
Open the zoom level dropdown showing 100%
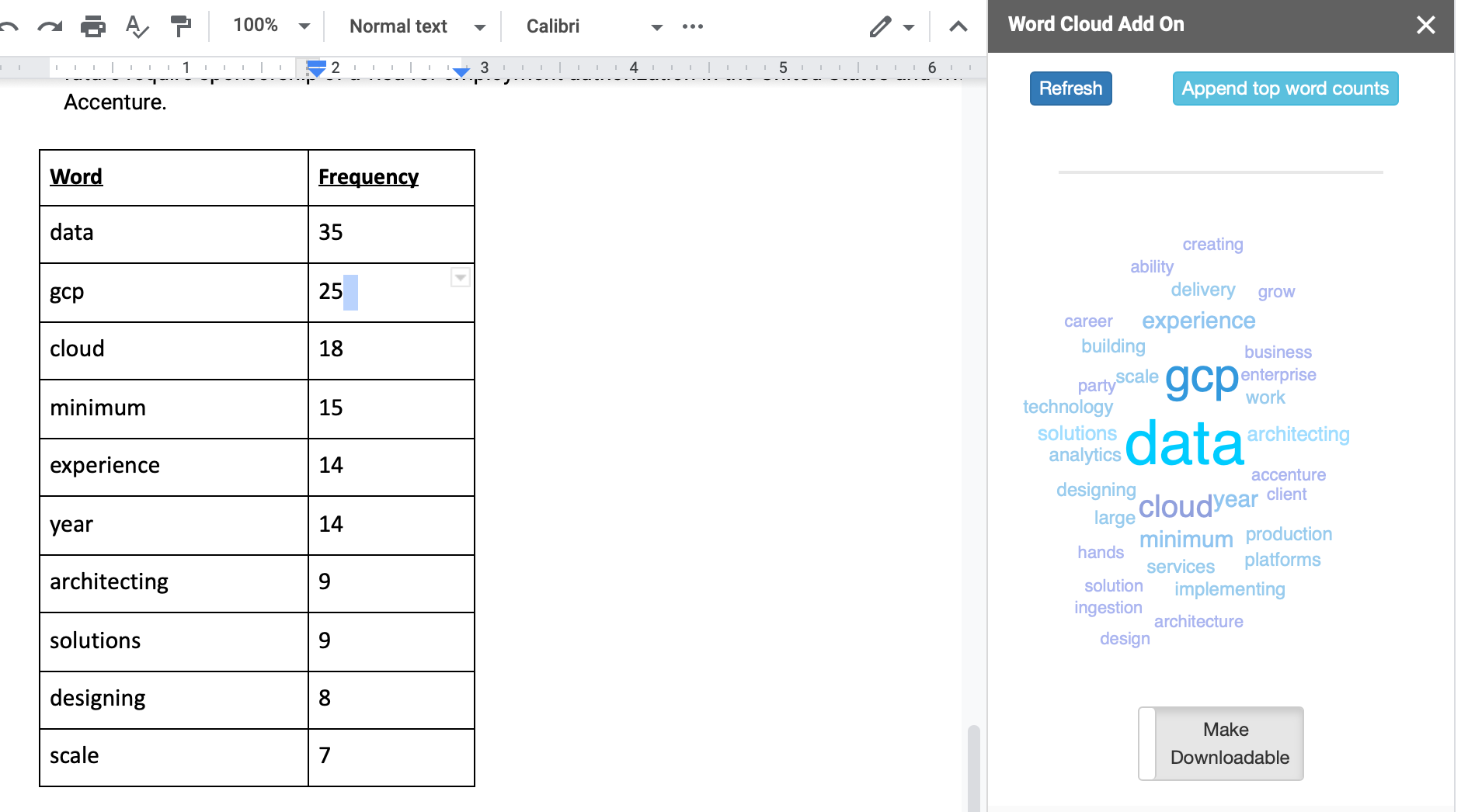pos(268,26)
